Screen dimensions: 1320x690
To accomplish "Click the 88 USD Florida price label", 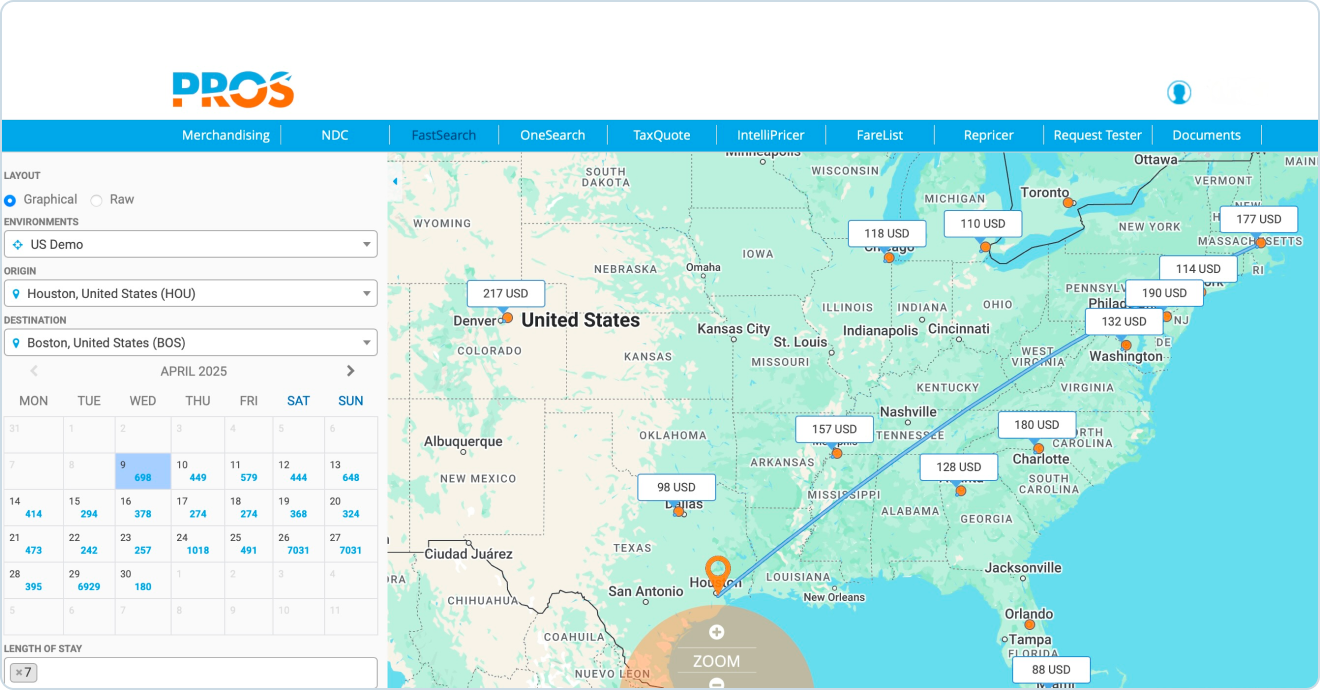I will pos(1051,669).
